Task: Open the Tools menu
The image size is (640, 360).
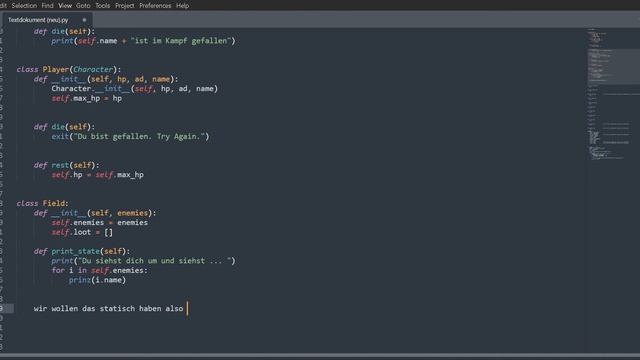Action: [x=102, y=6]
